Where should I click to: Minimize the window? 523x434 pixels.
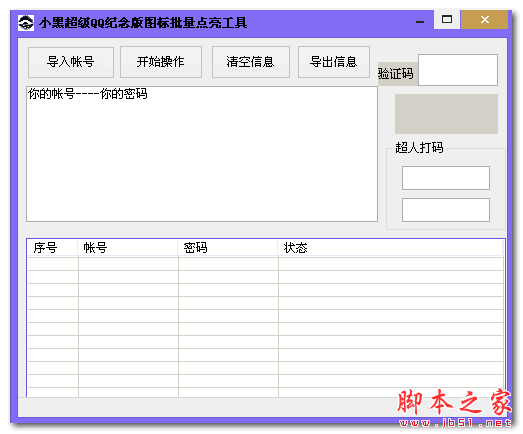[420, 22]
